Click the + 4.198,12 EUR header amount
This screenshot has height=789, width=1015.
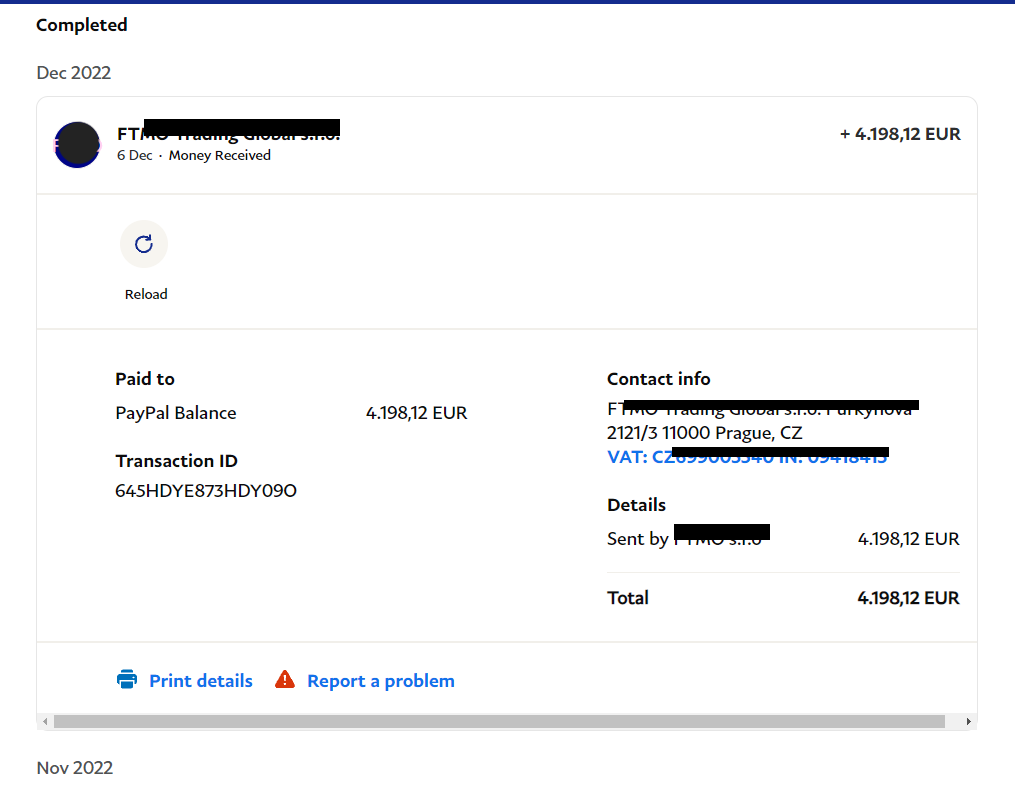(x=900, y=134)
